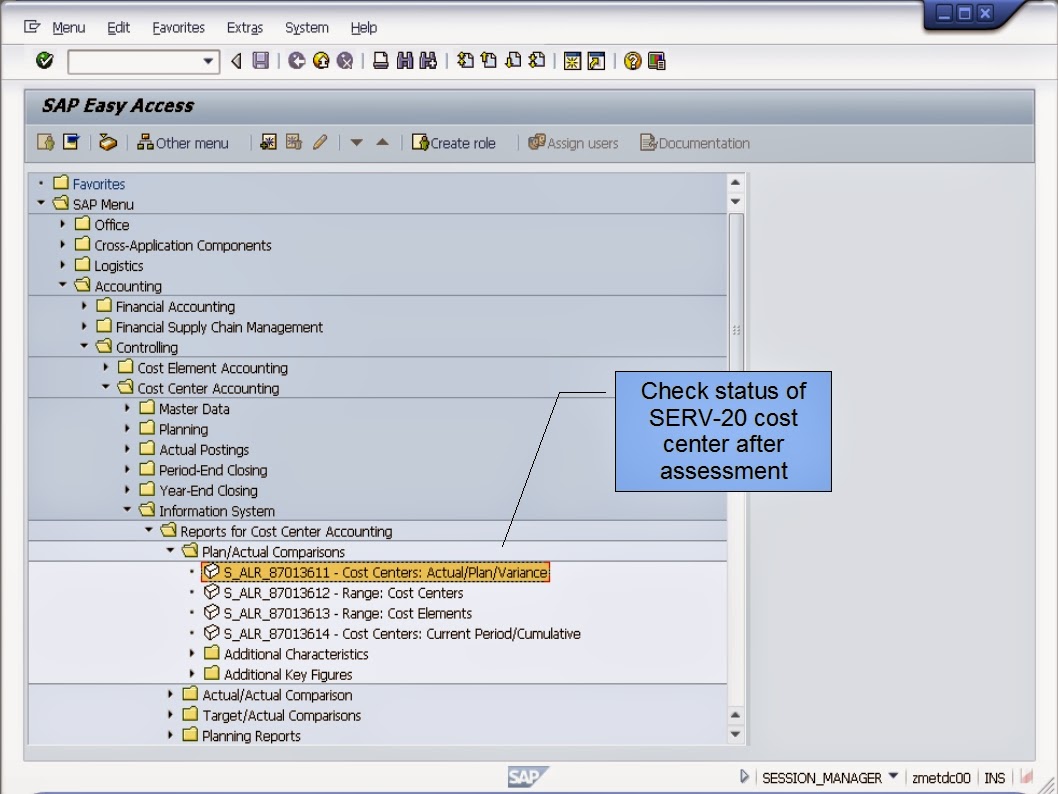Image resolution: width=1058 pixels, height=794 pixels.
Task: Click the User Menu icon
Action: [46, 142]
